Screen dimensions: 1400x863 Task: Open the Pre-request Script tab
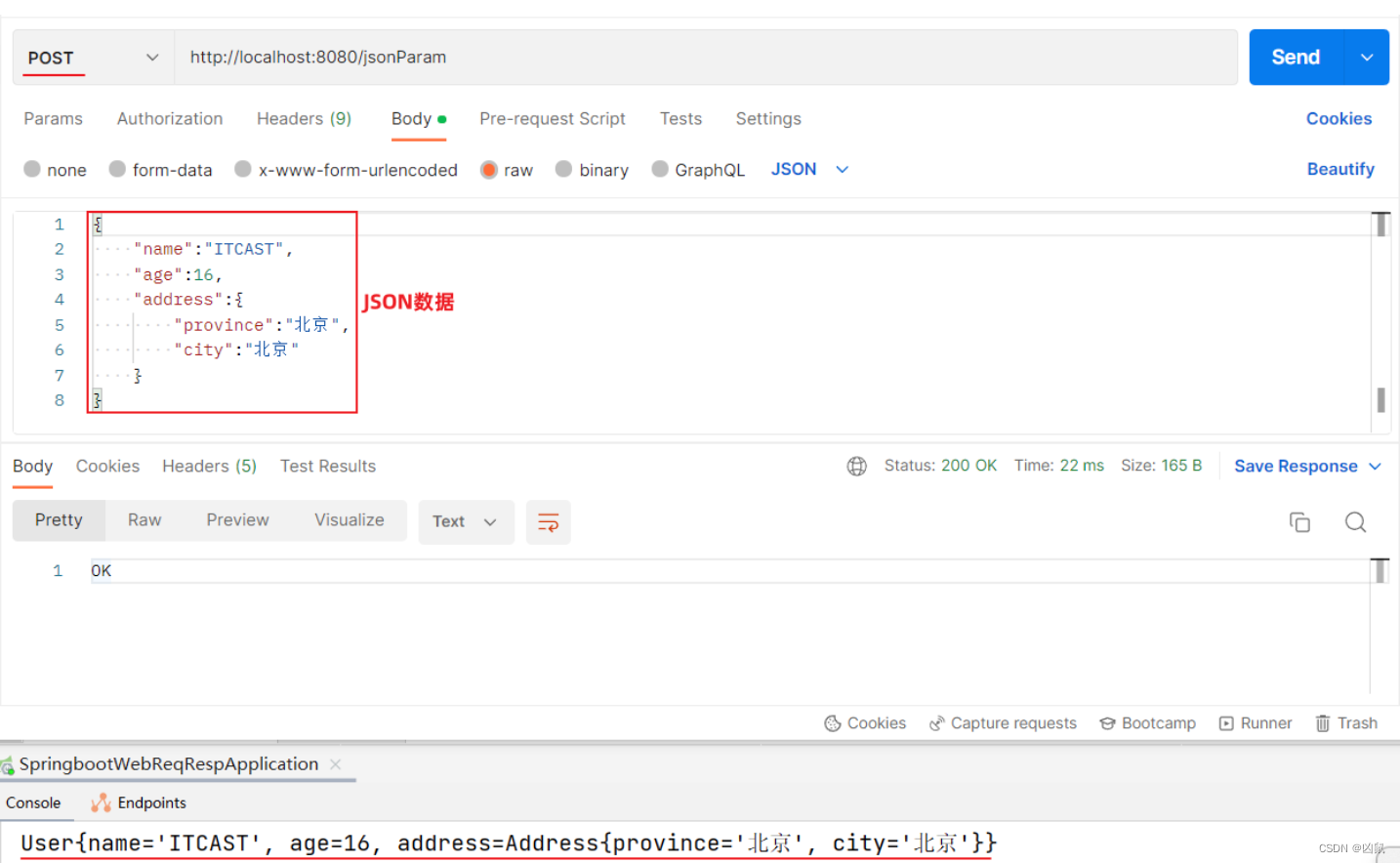pyautogui.click(x=553, y=118)
